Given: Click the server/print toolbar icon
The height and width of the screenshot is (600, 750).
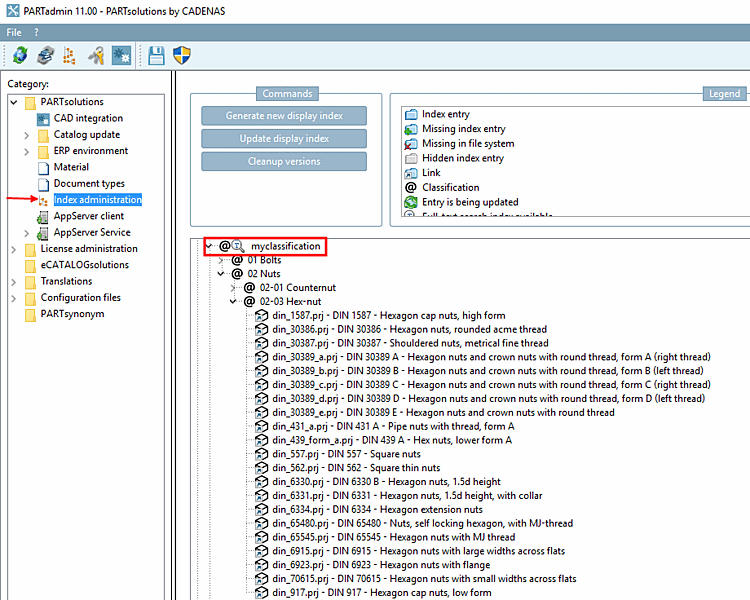Looking at the screenshot, I should coord(45,56).
